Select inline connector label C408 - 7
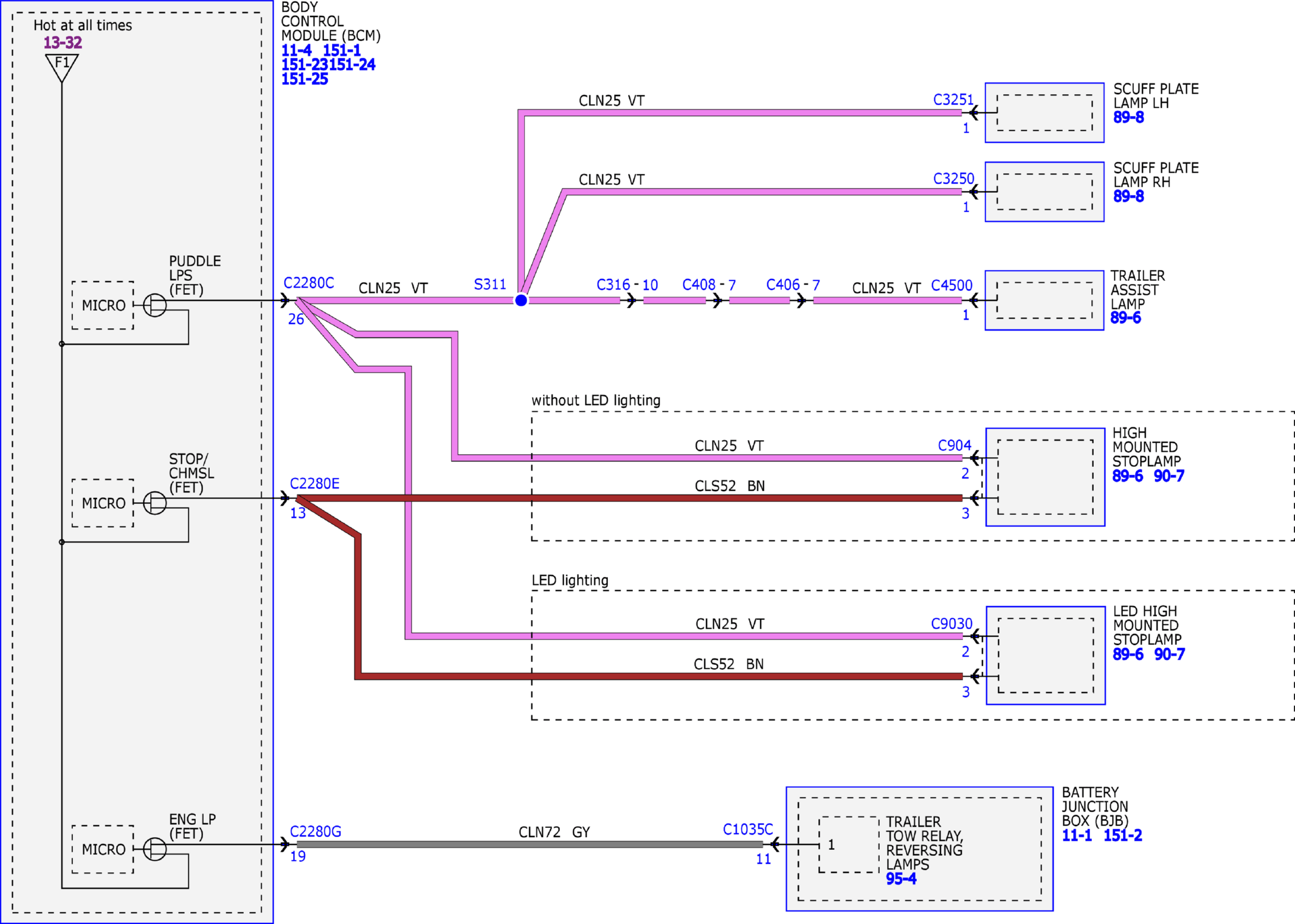This screenshot has width=1295, height=924. click(709, 285)
